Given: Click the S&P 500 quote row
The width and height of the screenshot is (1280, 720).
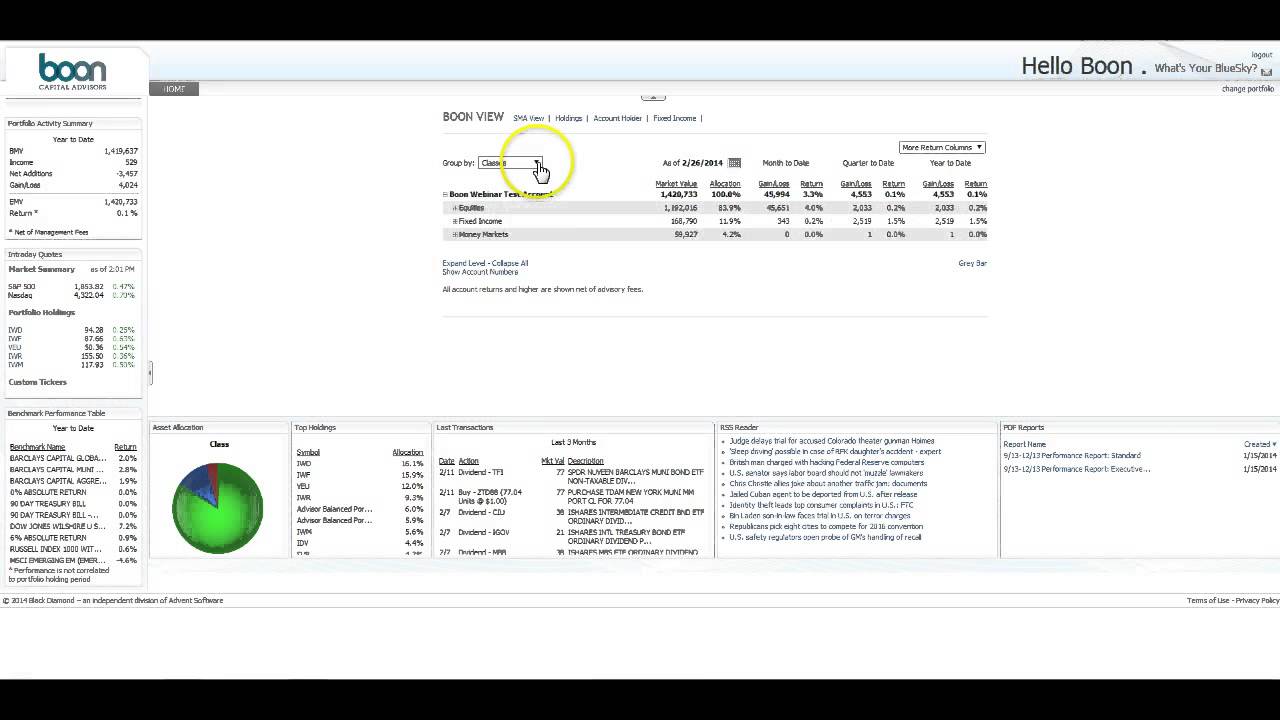Looking at the screenshot, I should [x=72, y=287].
